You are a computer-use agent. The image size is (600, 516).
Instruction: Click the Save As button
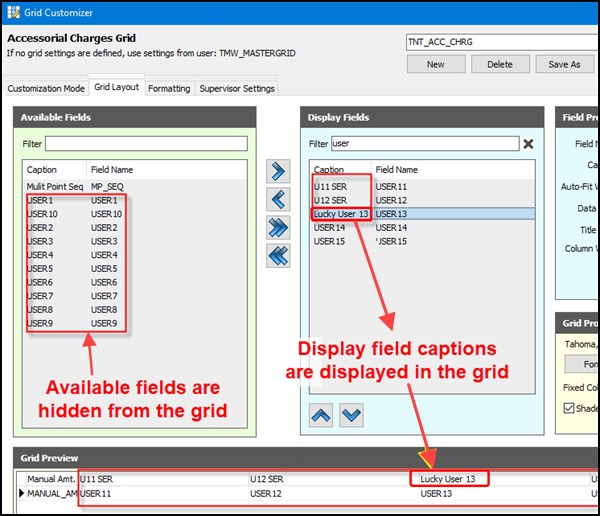click(x=564, y=64)
